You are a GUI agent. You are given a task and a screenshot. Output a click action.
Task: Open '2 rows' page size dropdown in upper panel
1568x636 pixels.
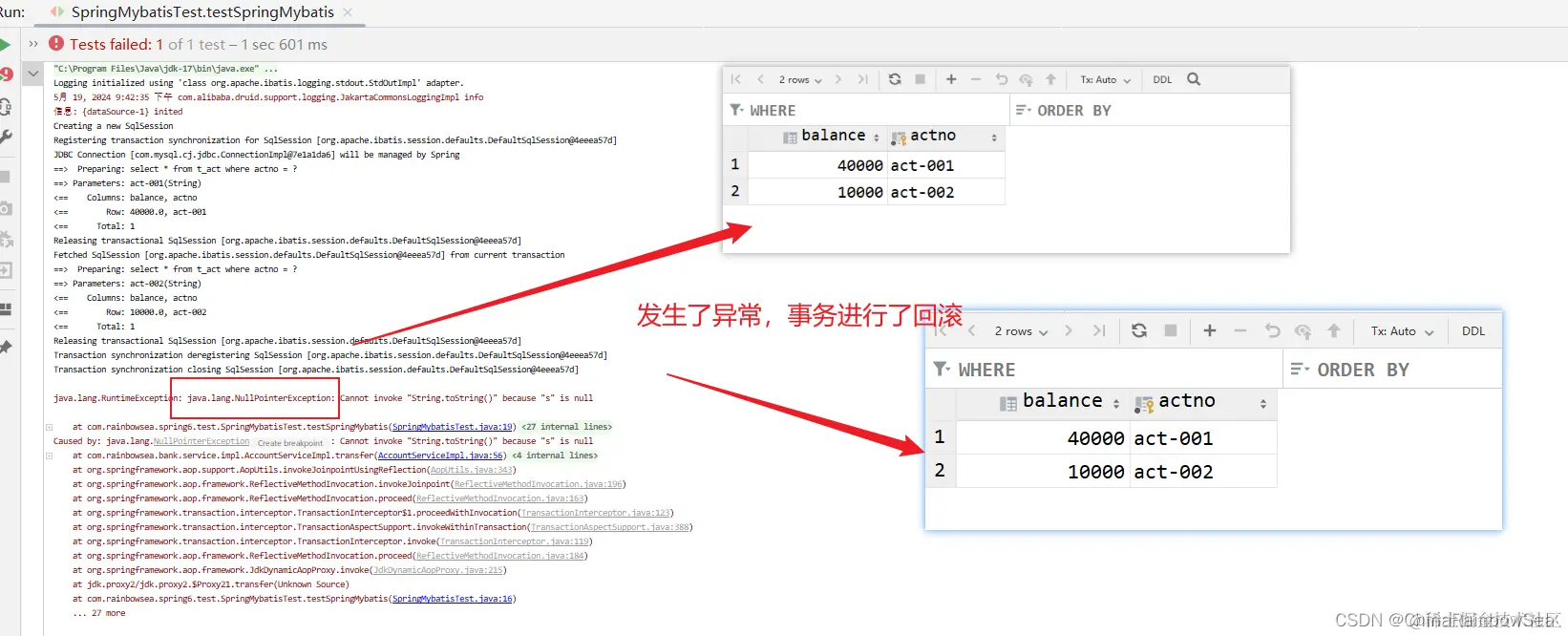click(800, 80)
